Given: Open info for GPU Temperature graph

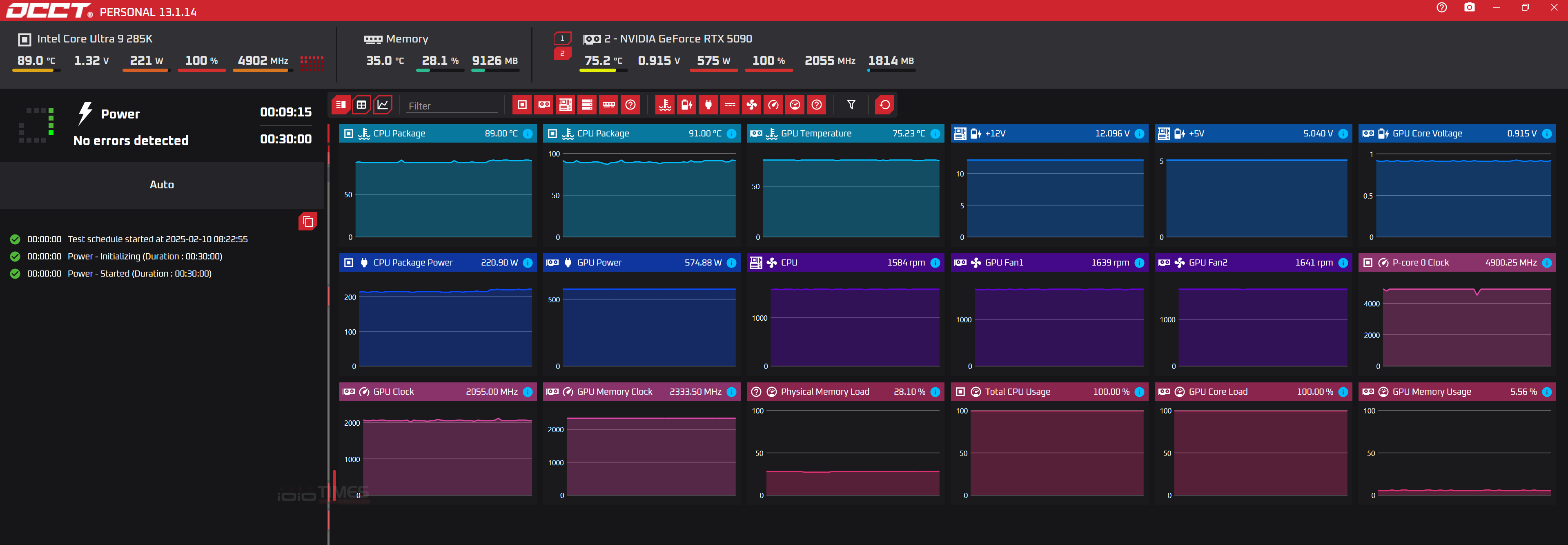Looking at the screenshot, I should tap(935, 133).
